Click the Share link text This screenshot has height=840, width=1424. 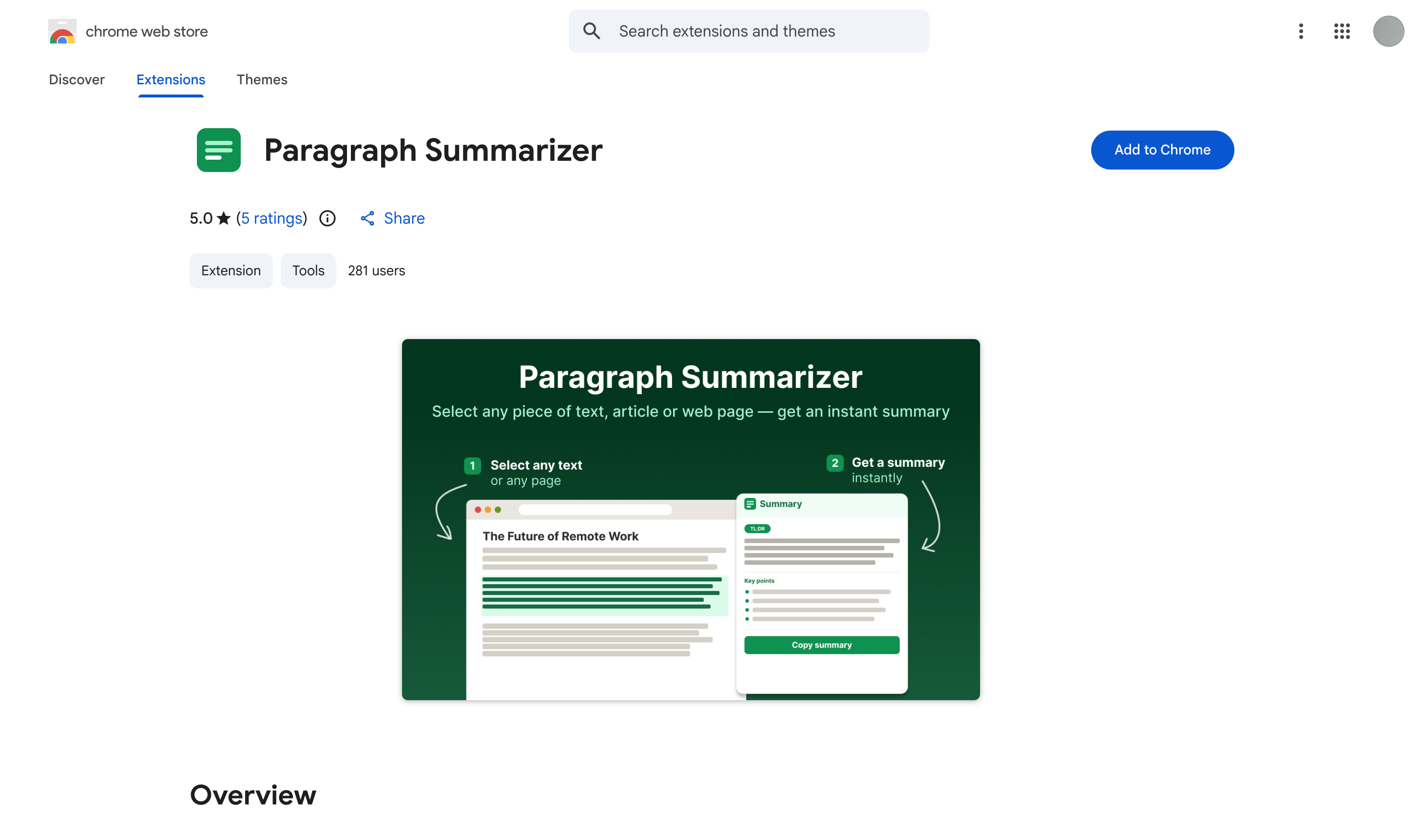point(404,218)
